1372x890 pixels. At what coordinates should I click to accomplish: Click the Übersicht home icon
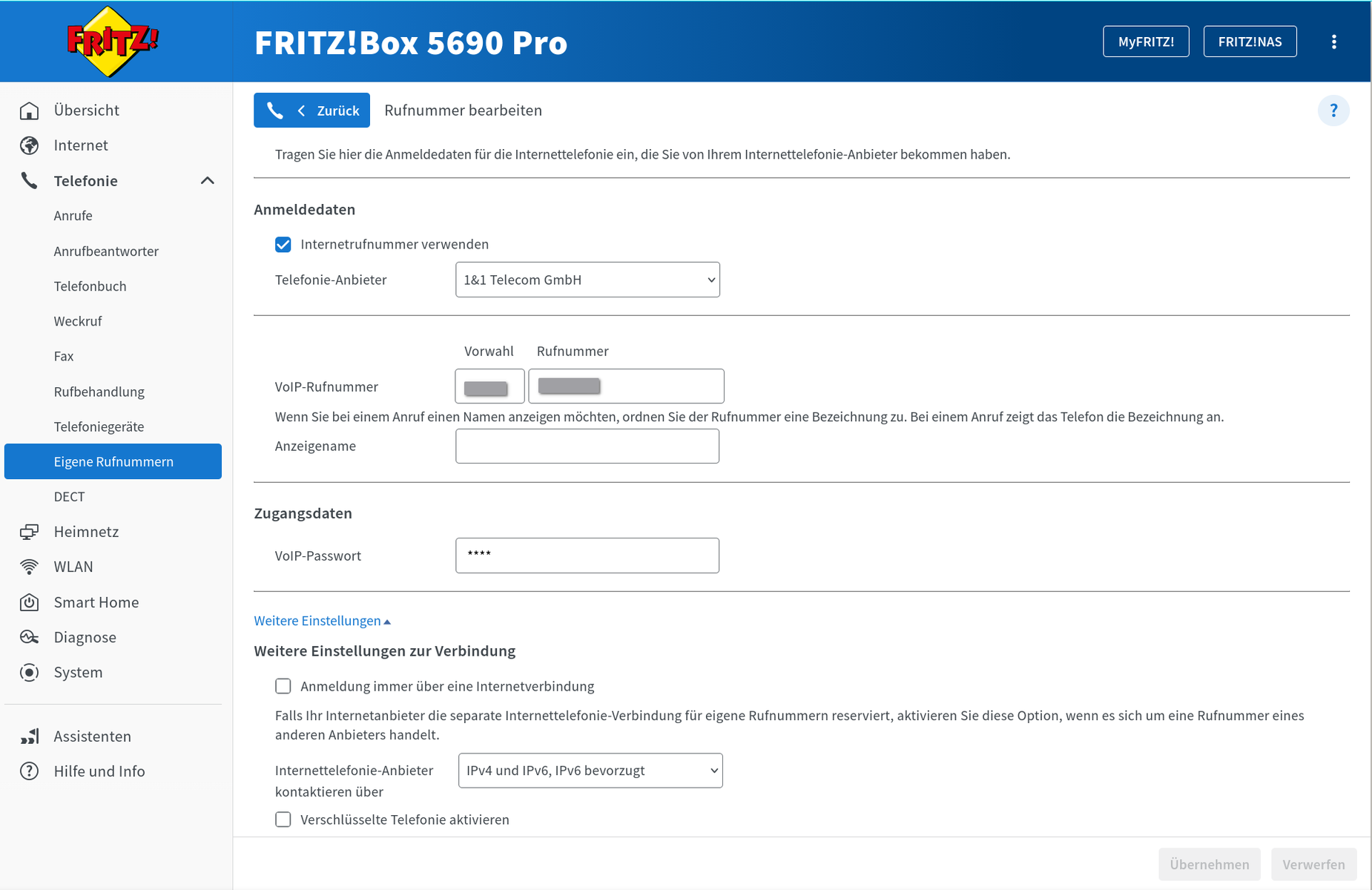pyautogui.click(x=29, y=111)
